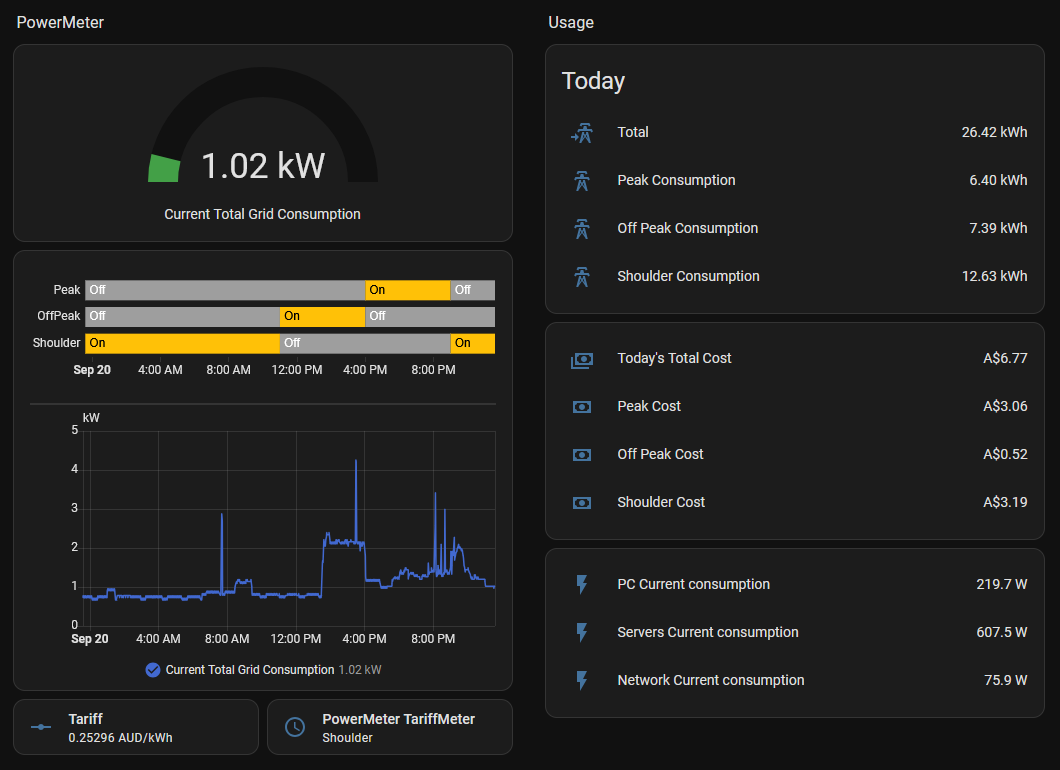This screenshot has height=770, width=1060.
Task: Click the PC Current consumption 219.7 W value
Action: pyautogui.click(x=1002, y=584)
